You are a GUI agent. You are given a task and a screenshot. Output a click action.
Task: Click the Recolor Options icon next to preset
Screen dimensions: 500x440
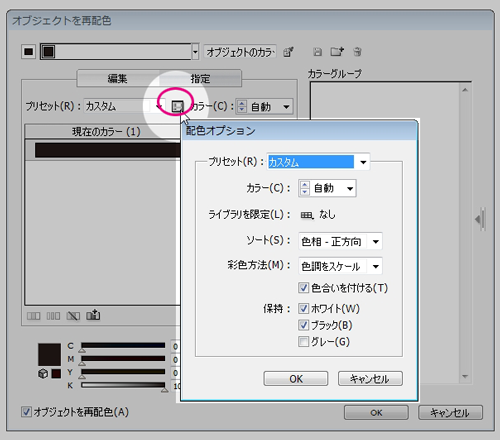[177, 106]
